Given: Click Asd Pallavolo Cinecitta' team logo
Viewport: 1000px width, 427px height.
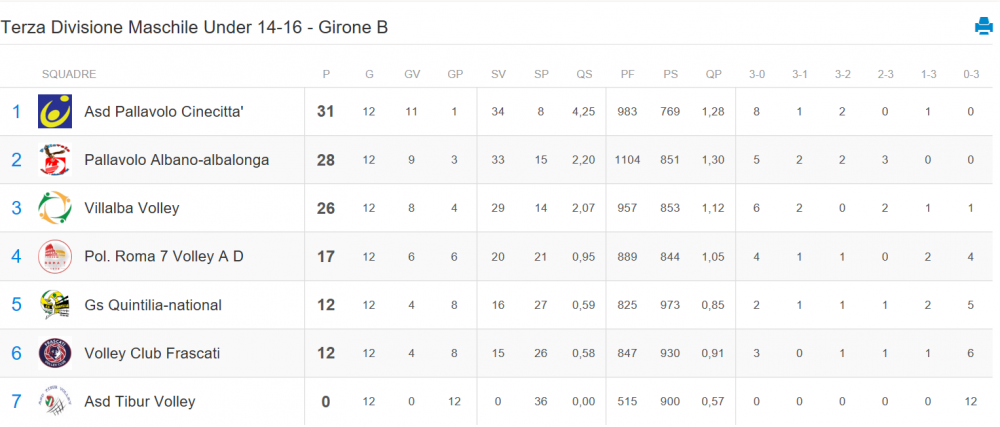Looking at the screenshot, I should [x=55, y=112].
